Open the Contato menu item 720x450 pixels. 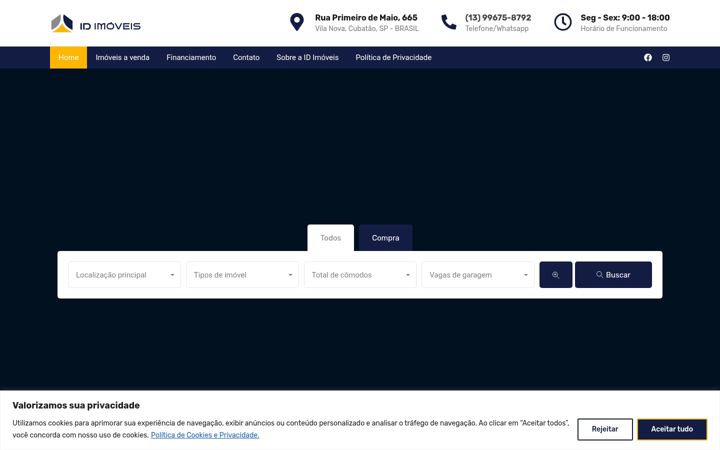246,57
